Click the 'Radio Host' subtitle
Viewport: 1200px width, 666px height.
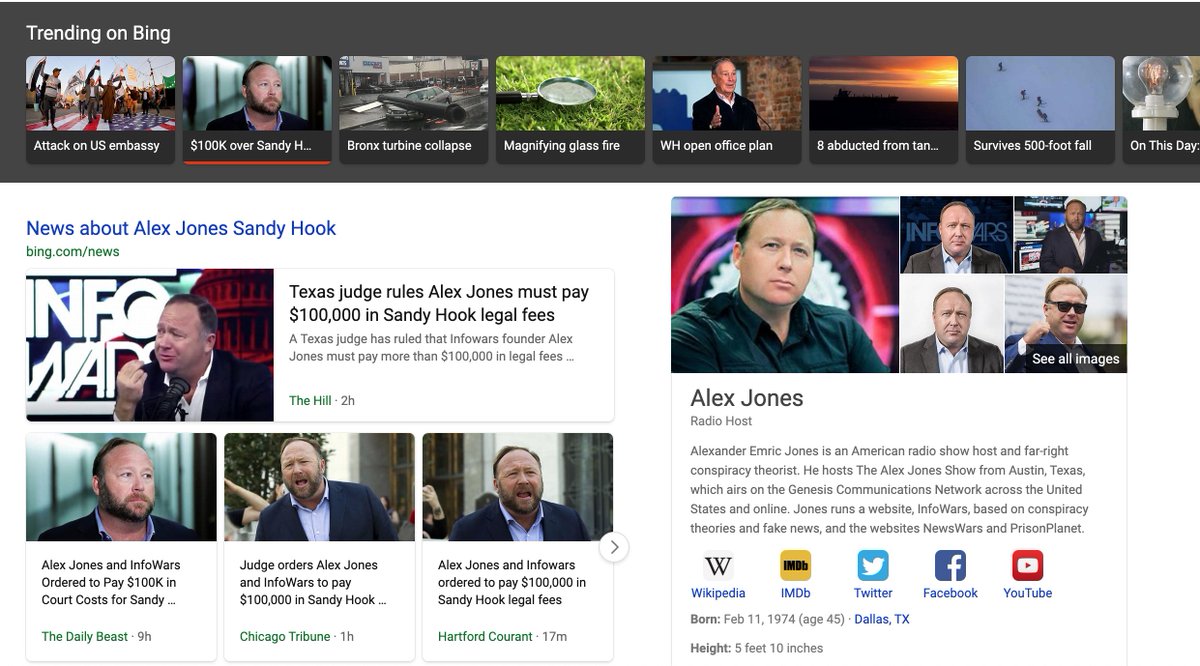tap(719, 421)
